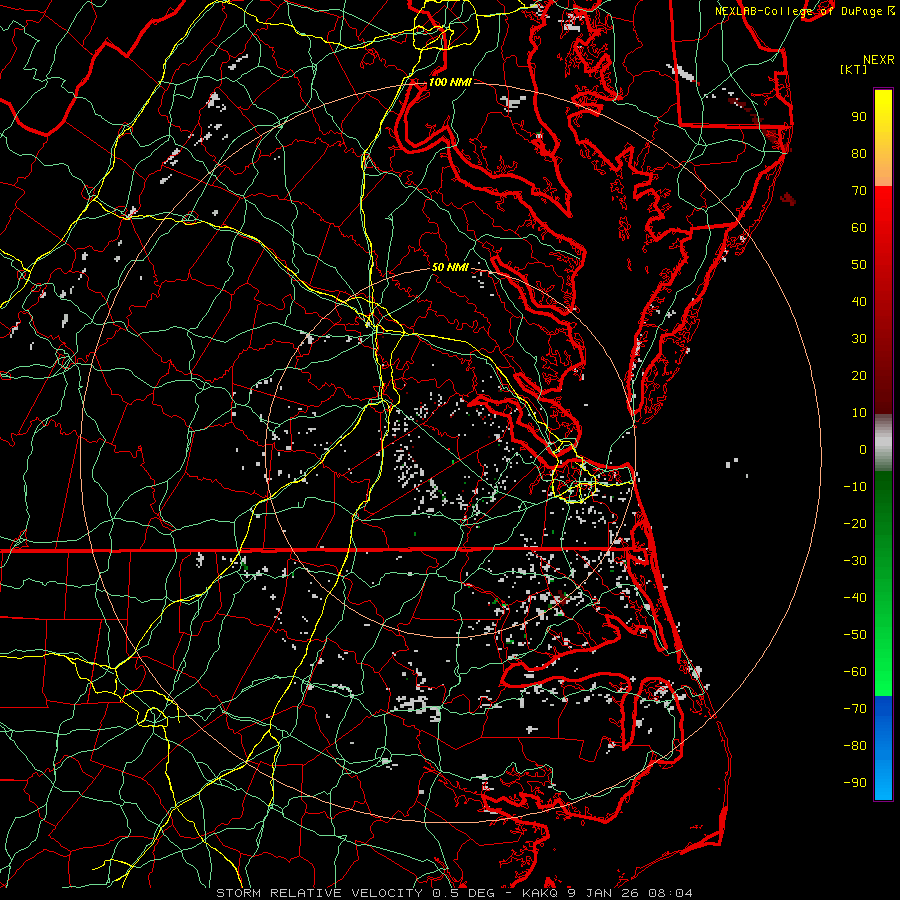
Task: Click the 80 value on the velocity scale
Action: 859,153
